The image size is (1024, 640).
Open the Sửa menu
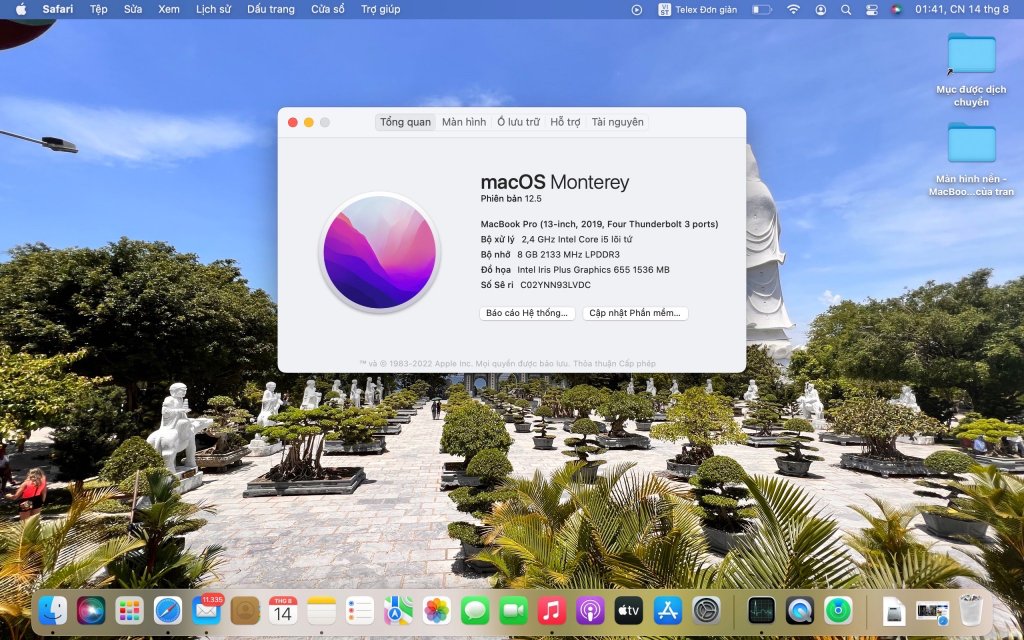tap(133, 9)
